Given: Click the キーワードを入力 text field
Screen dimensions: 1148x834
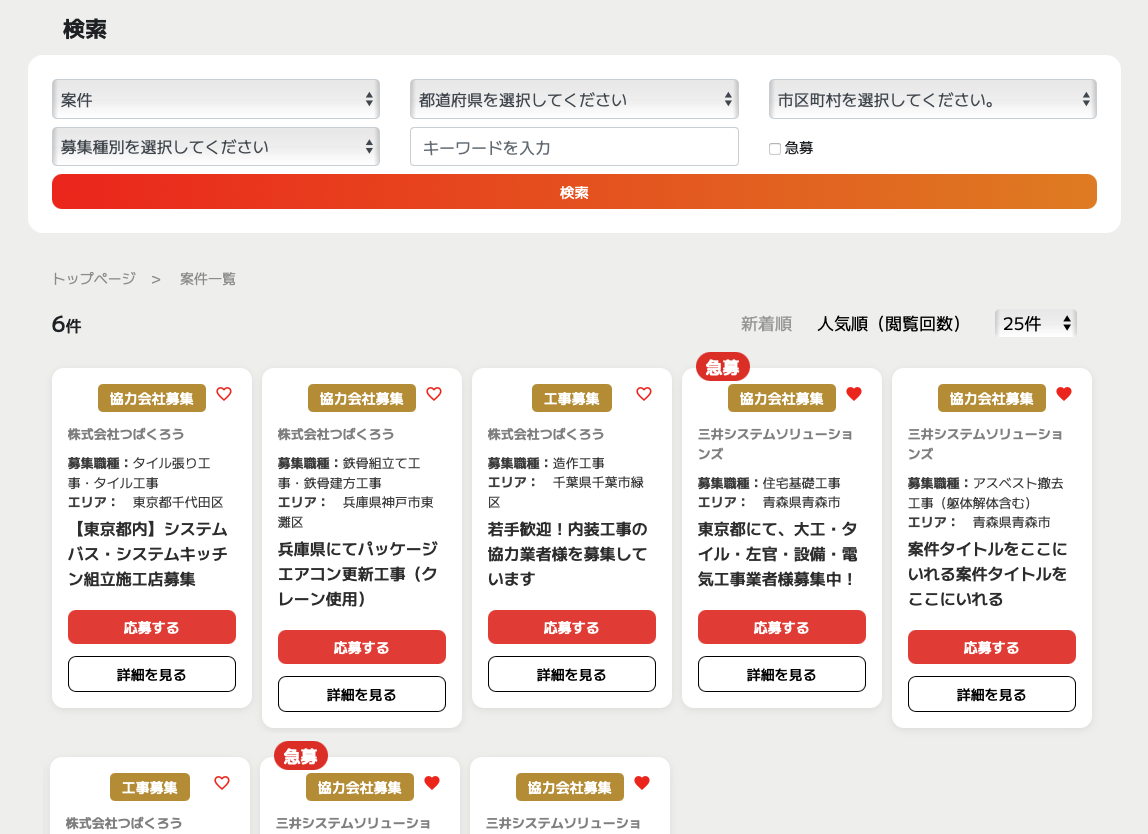Looking at the screenshot, I should click(x=574, y=147).
